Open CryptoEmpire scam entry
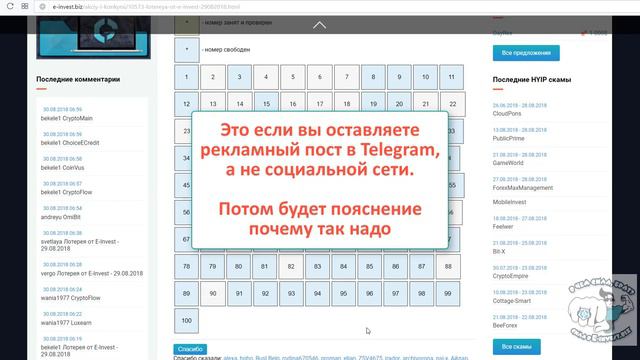This screenshot has width=640, height=360. pos(510,276)
